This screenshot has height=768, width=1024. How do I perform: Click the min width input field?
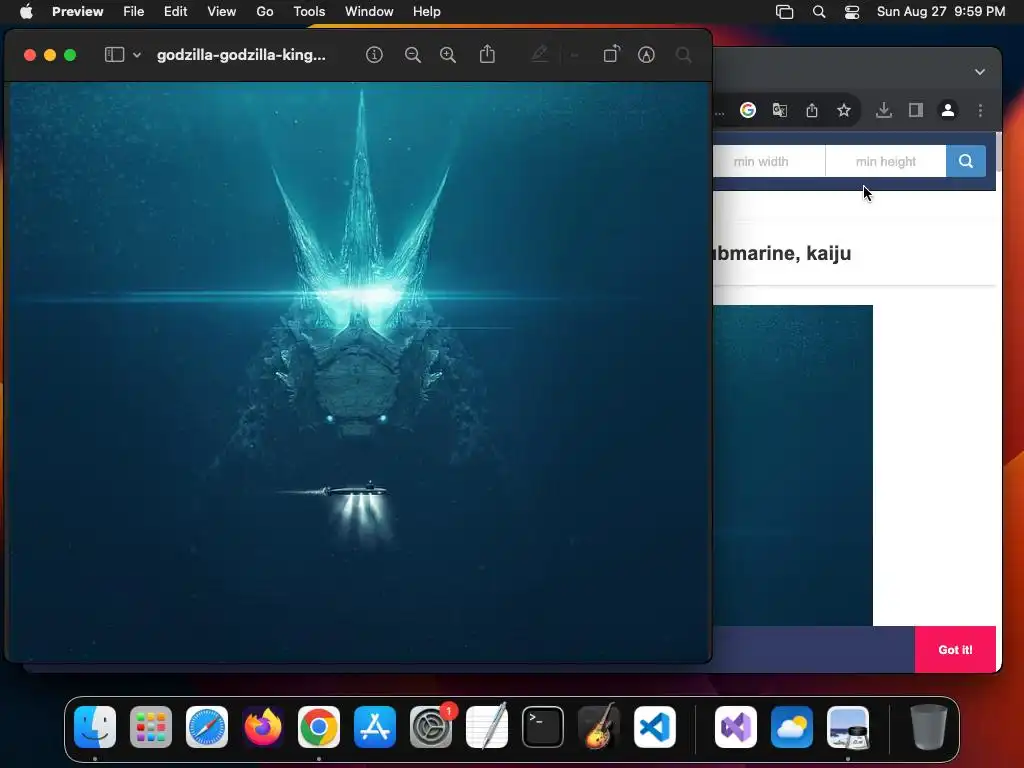[769, 161]
